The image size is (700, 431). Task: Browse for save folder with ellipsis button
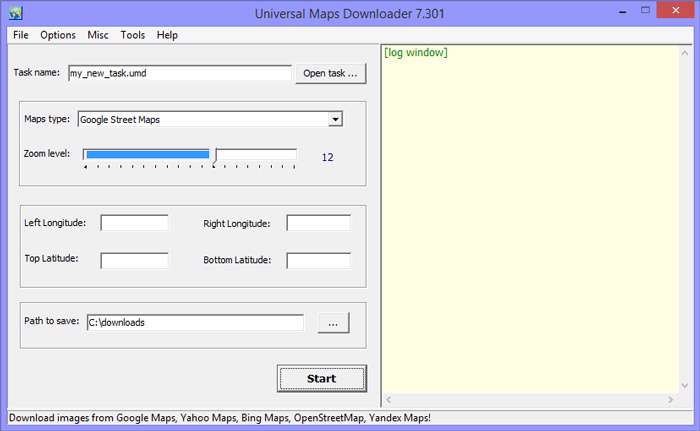coord(333,323)
